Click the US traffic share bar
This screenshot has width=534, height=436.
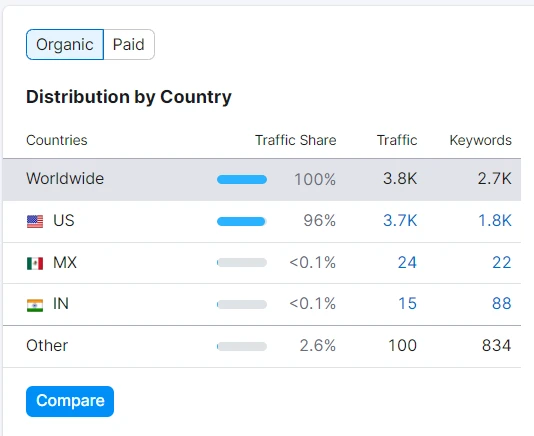242,221
